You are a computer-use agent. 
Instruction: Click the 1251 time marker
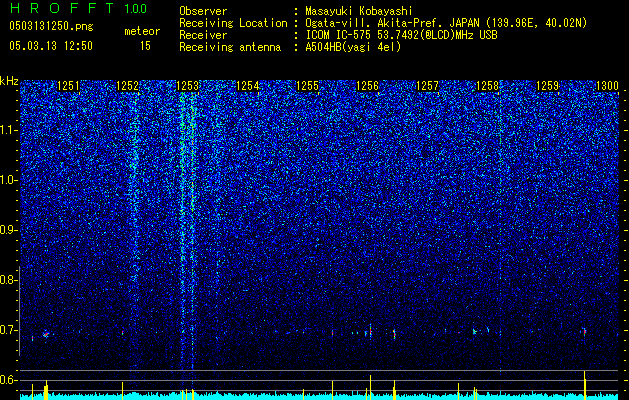[x=68, y=85]
